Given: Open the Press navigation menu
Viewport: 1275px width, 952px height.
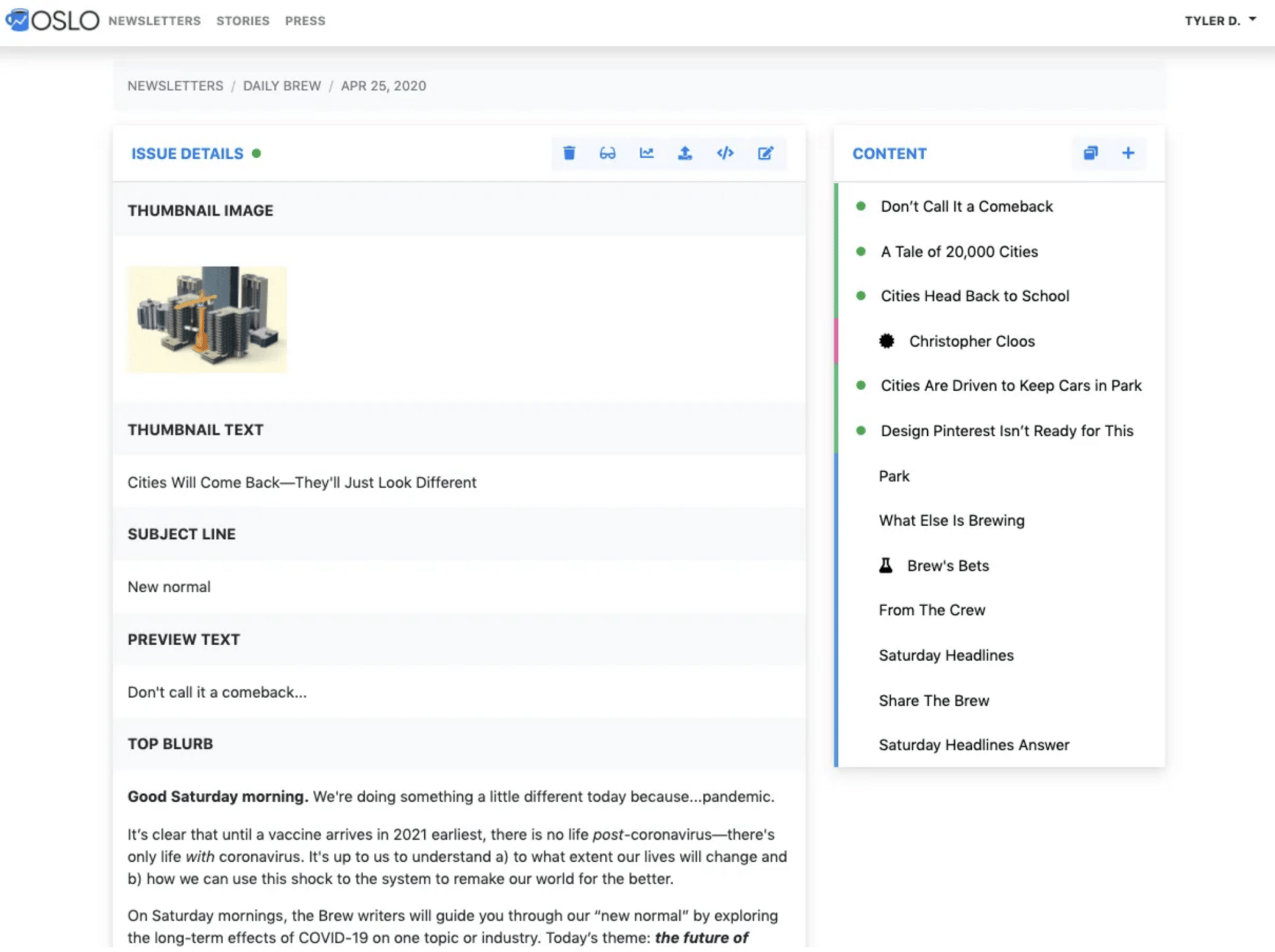Looking at the screenshot, I should pos(305,21).
